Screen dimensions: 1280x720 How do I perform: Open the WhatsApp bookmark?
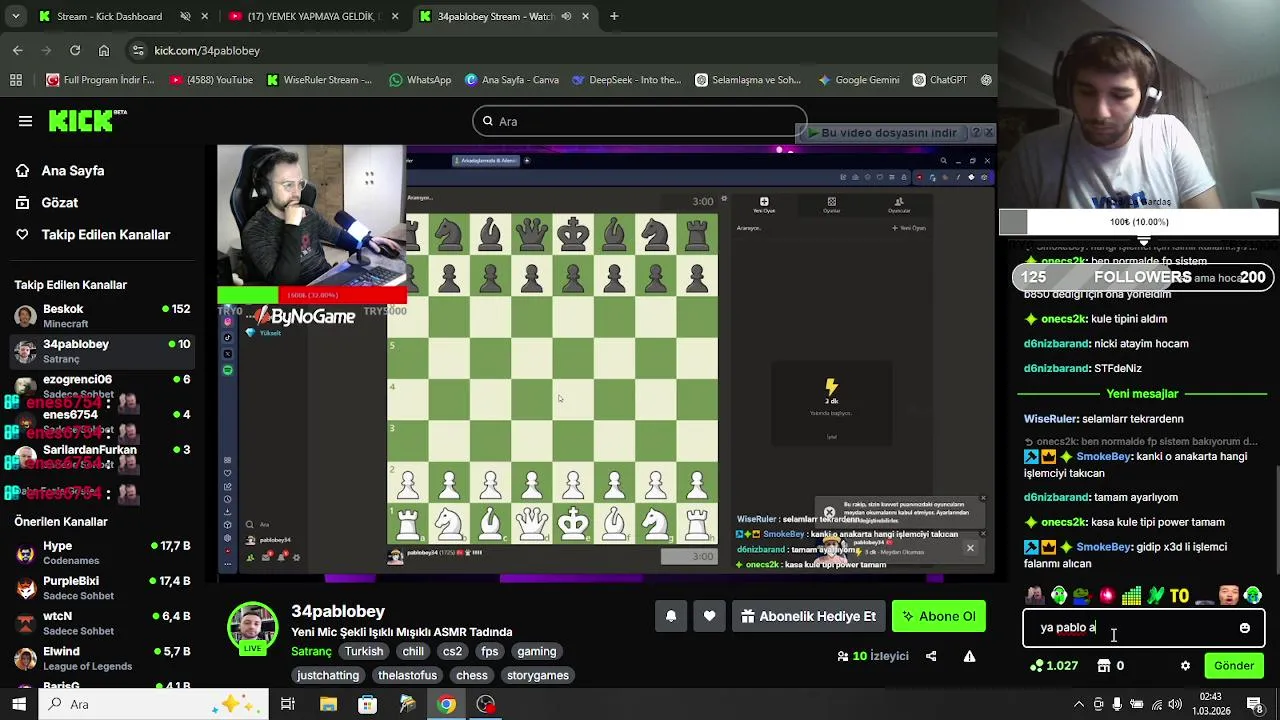[420, 80]
